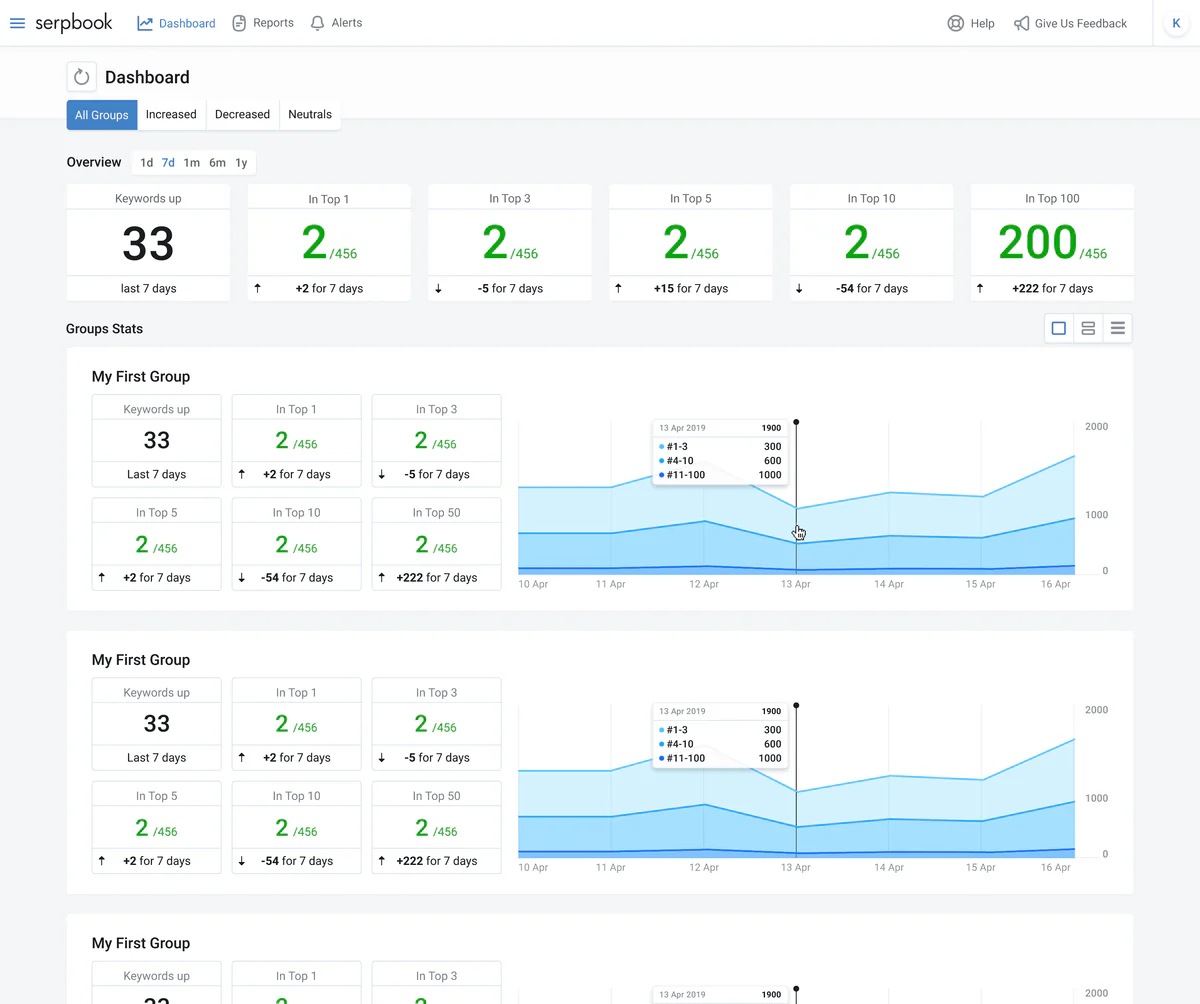The image size is (1200, 1004).
Task: Click the up arrow in overview In Top 5
Action: pos(619,289)
